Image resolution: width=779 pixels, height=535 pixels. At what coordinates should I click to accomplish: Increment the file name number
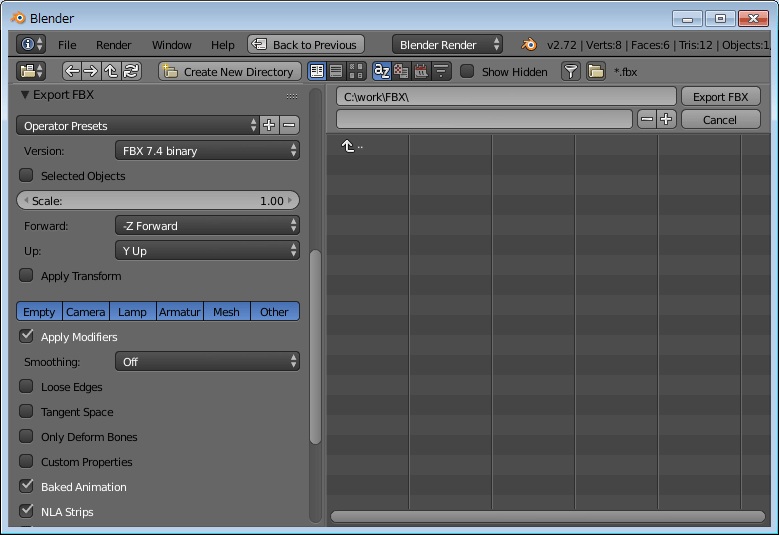tap(666, 119)
